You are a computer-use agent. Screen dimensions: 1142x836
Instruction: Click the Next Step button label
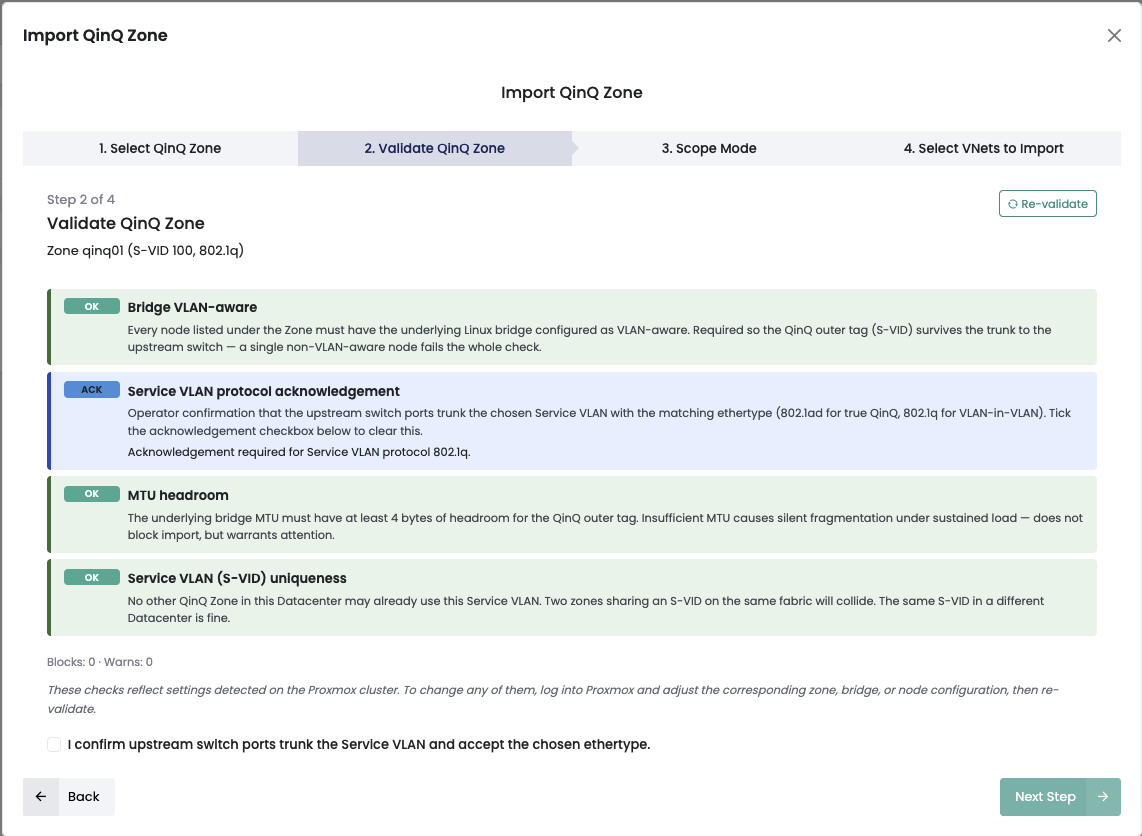tap(1045, 797)
